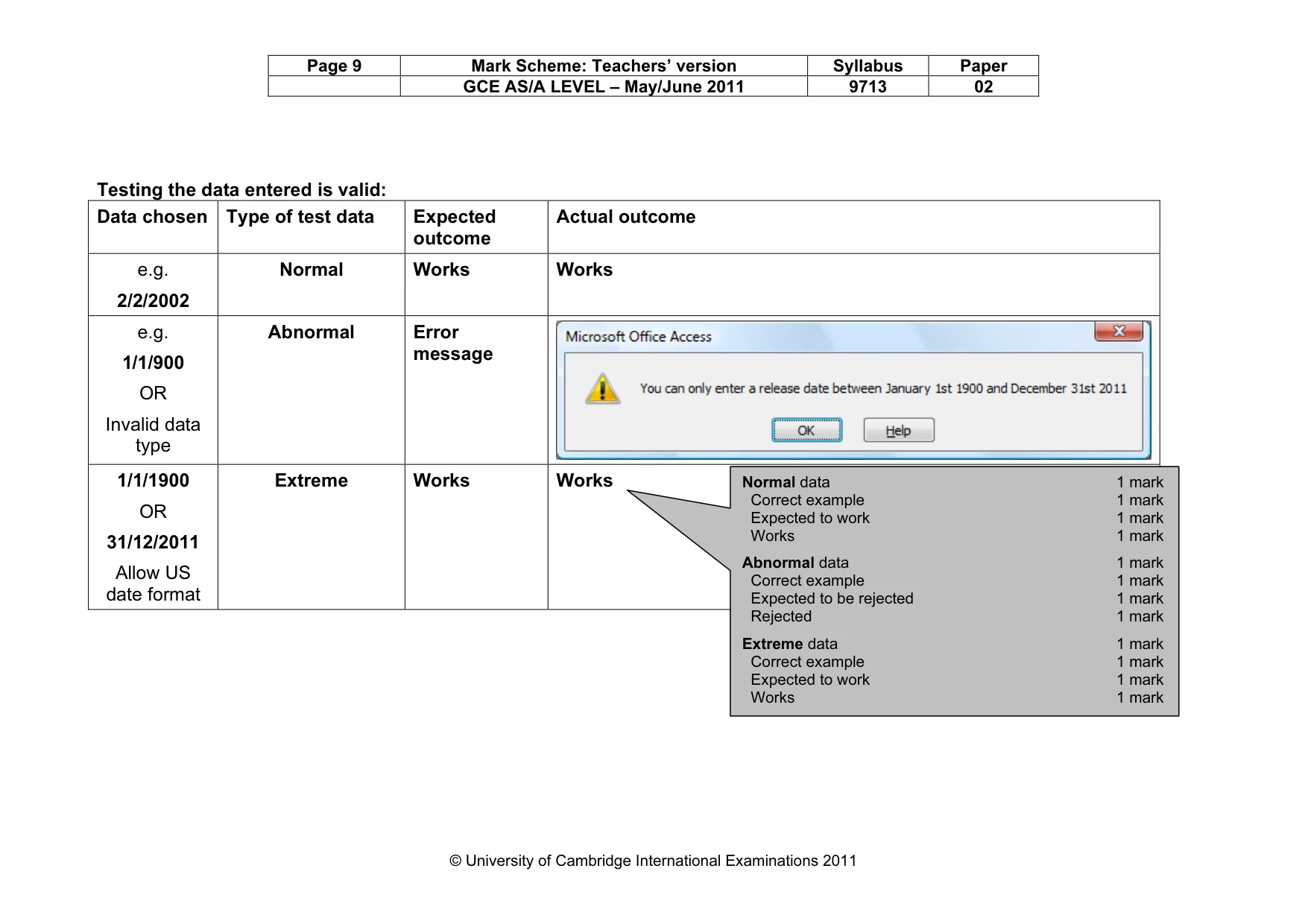Click the 'Testing the data entered is valid' heading
This screenshot has height=924, width=1308.
click(241, 189)
